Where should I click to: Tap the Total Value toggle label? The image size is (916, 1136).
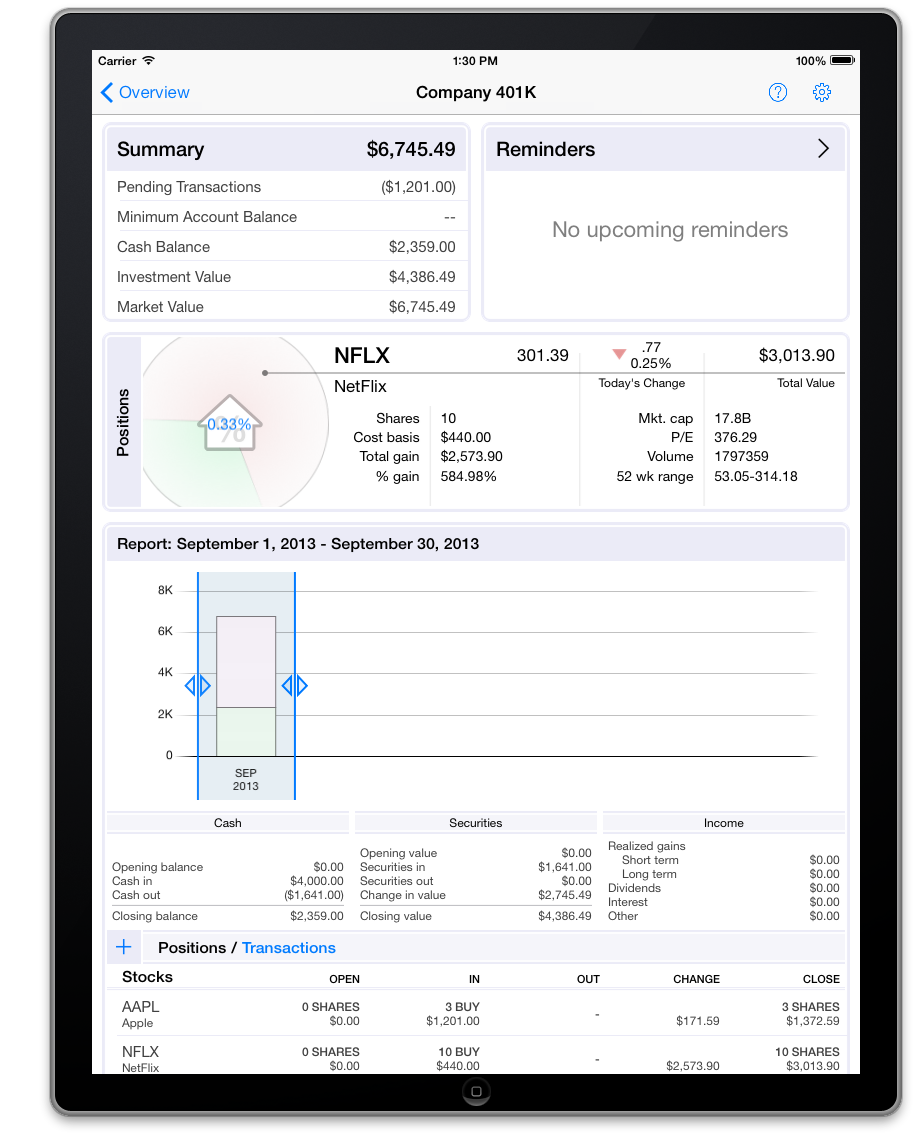[x=805, y=383]
